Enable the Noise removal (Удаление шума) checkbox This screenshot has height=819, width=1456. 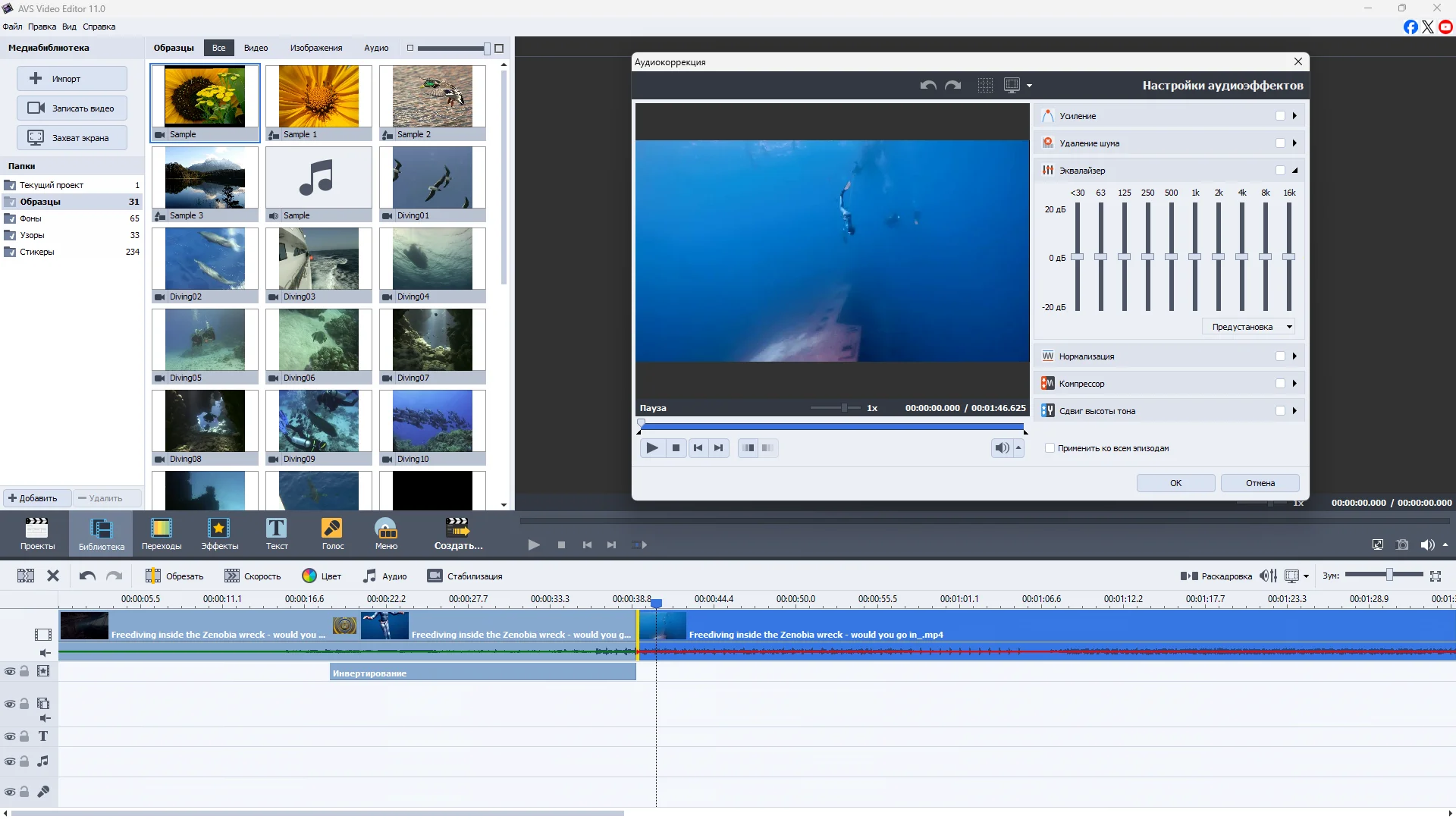point(1280,143)
